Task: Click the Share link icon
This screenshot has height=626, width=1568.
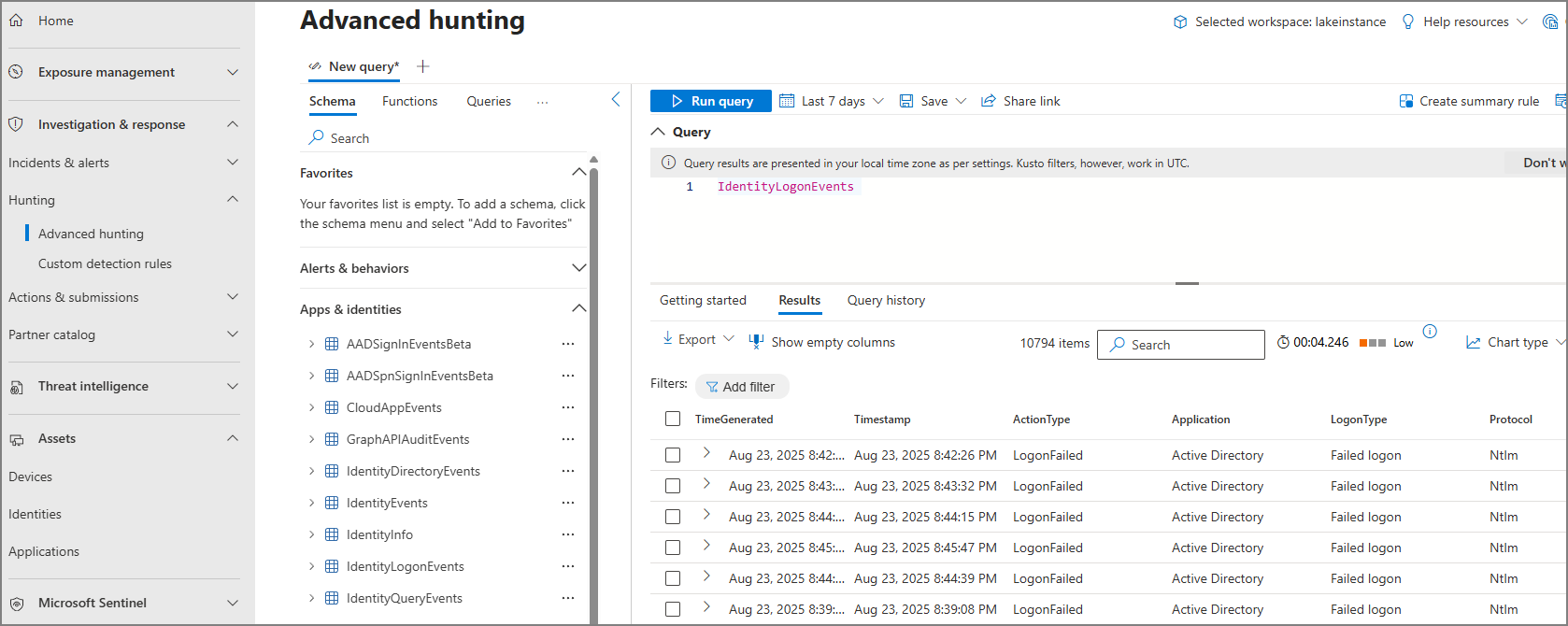Action: 988,101
